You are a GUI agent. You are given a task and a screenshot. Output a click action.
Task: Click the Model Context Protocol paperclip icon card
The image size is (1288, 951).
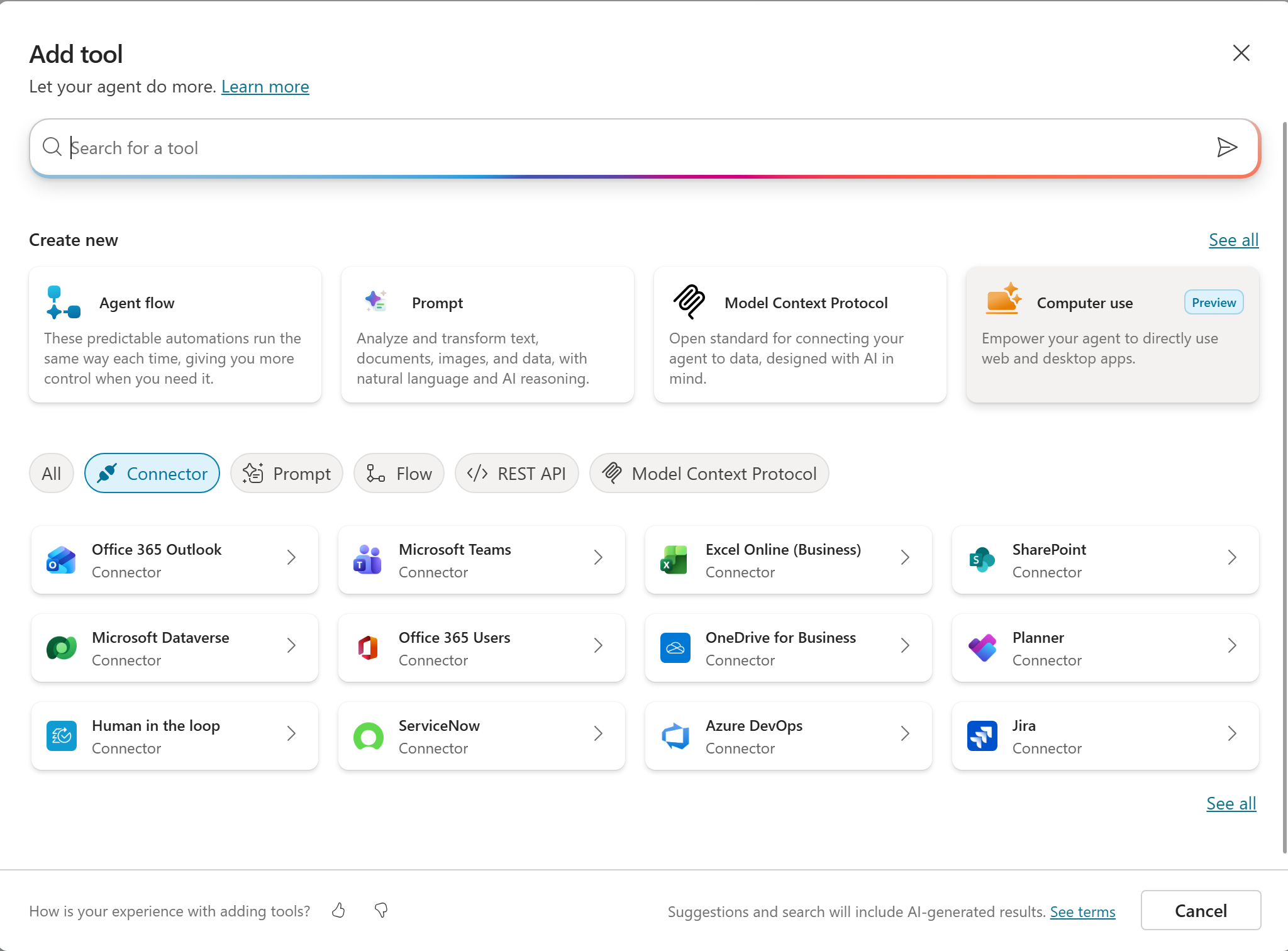click(689, 302)
